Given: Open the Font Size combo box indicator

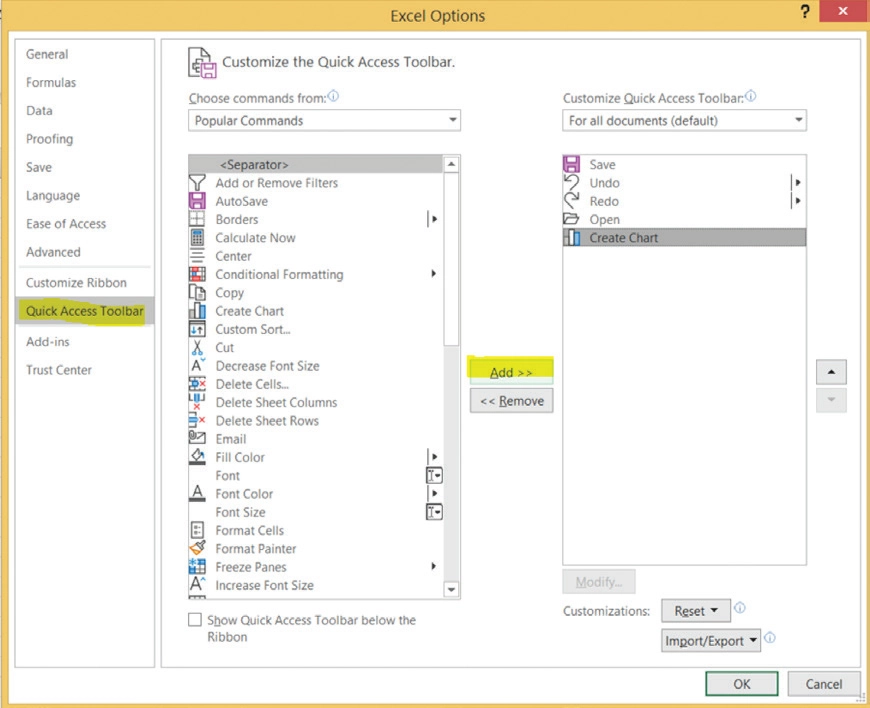Looking at the screenshot, I should click(x=434, y=512).
